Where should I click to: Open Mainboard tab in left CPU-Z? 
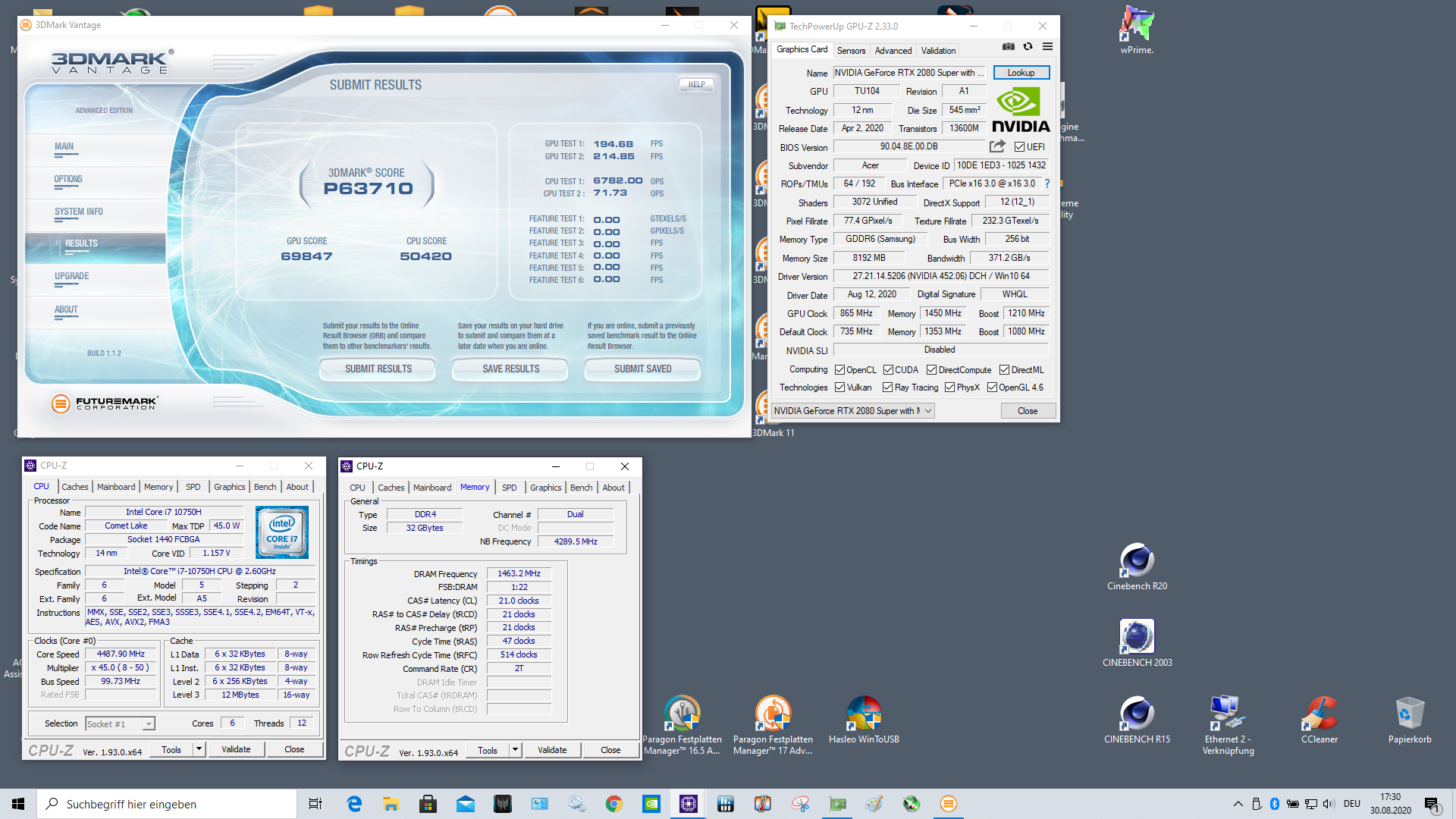click(x=116, y=487)
